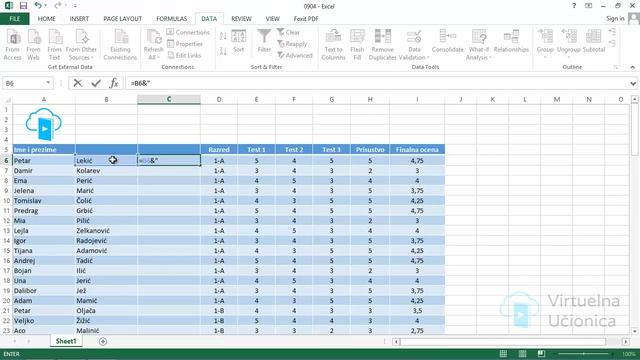Toggle the Filter funnel
This screenshot has height=360, width=640.
pyautogui.click(x=264, y=41)
